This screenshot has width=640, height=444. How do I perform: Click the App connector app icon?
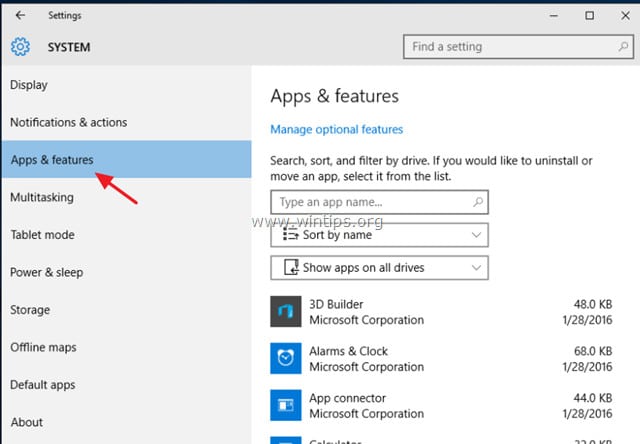tap(286, 405)
